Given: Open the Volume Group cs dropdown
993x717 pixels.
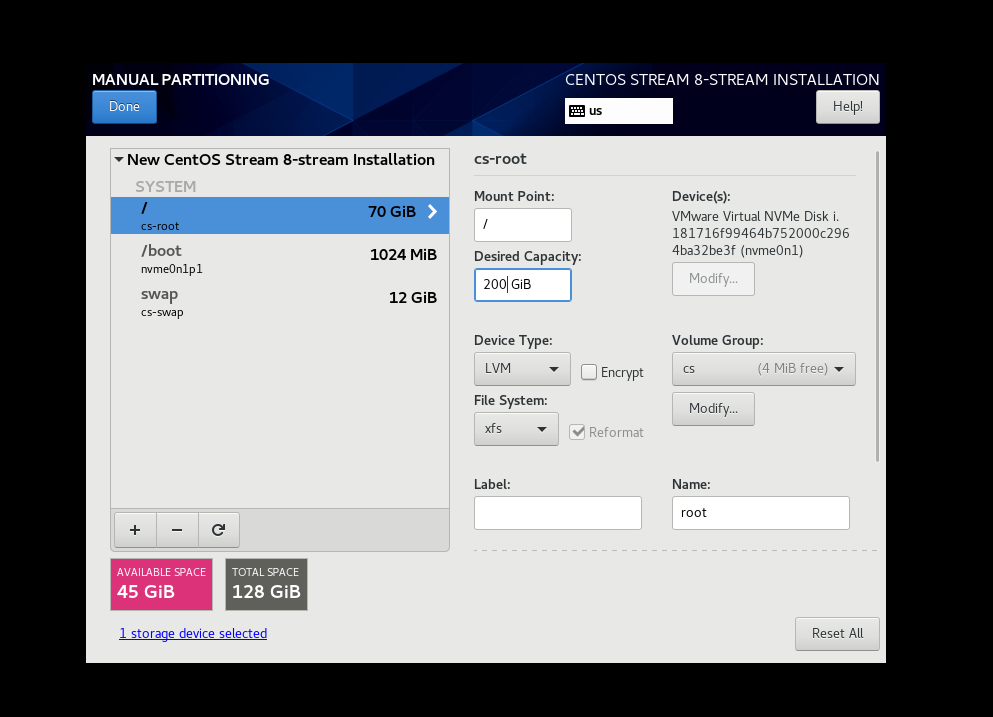Looking at the screenshot, I should pos(763,369).
